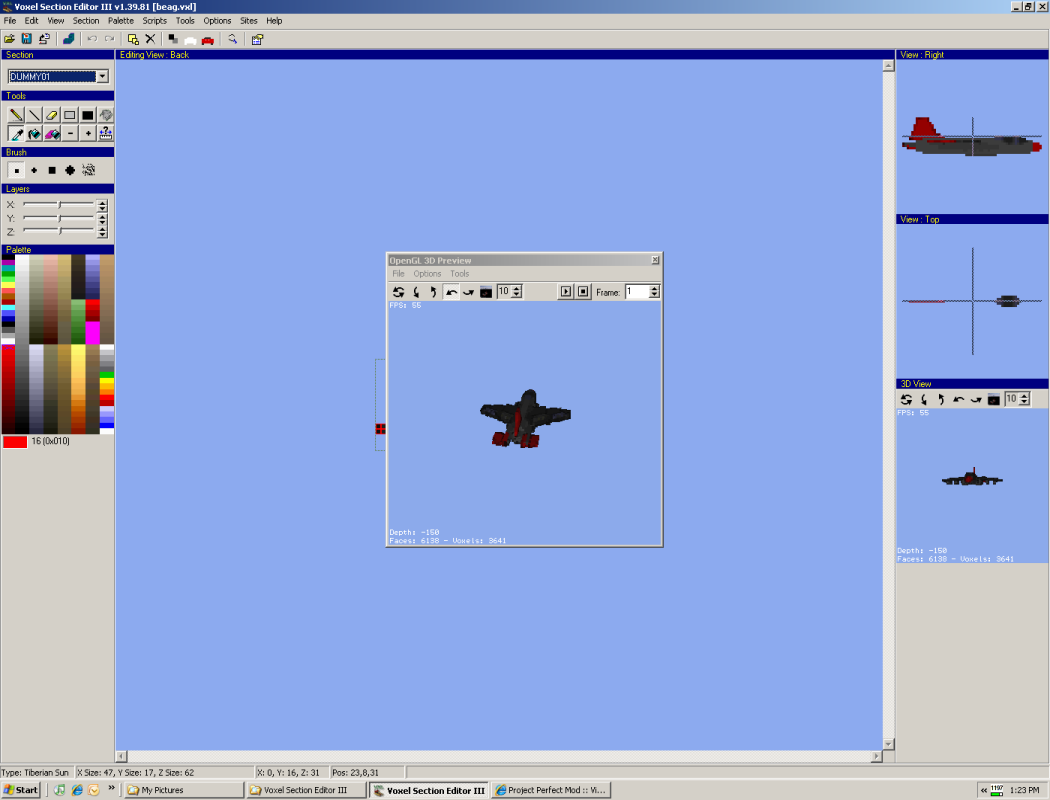Toggle the rotate-left button in OpenGL Preview

point(451,291)
